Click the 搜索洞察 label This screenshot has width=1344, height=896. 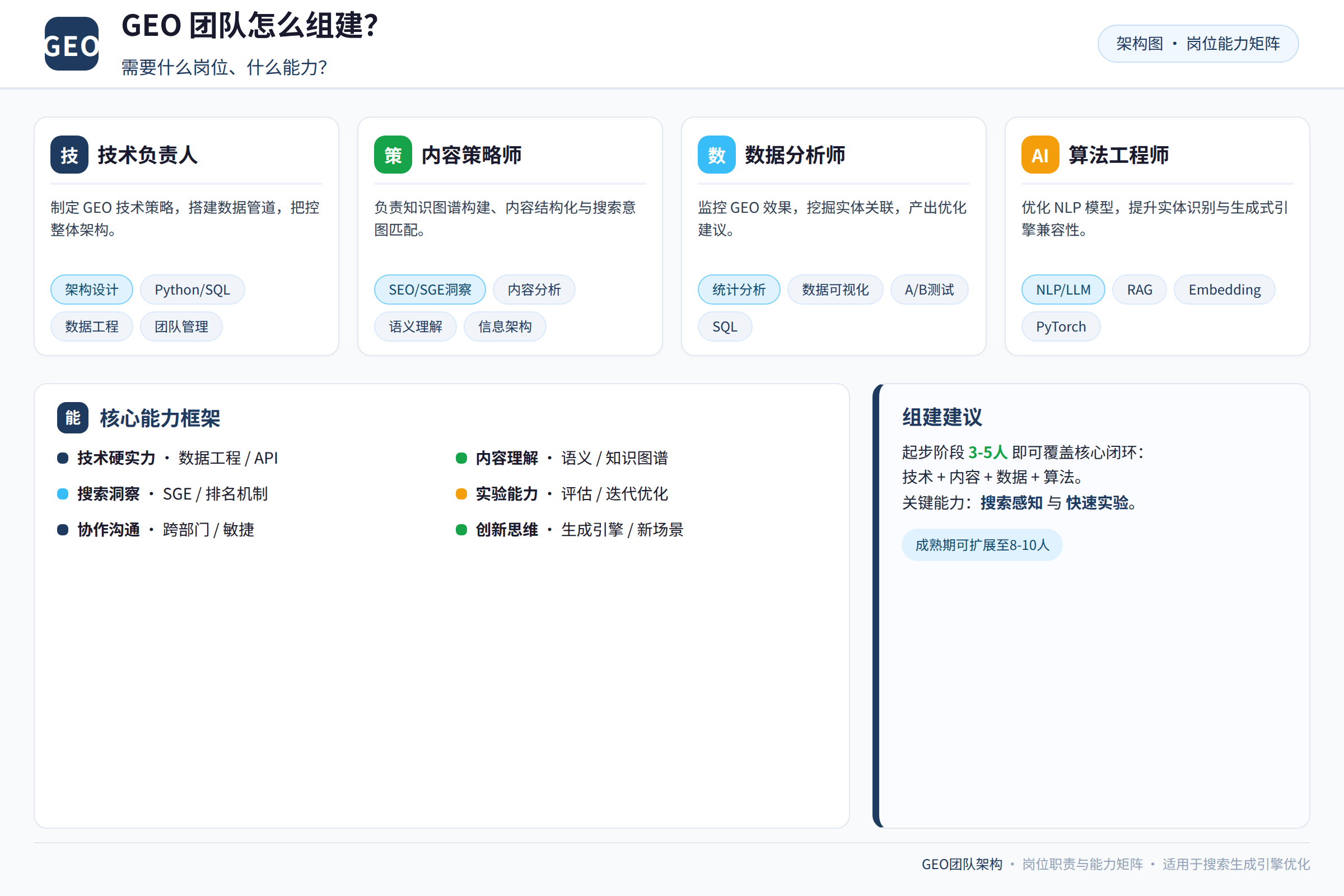[109, 494]
